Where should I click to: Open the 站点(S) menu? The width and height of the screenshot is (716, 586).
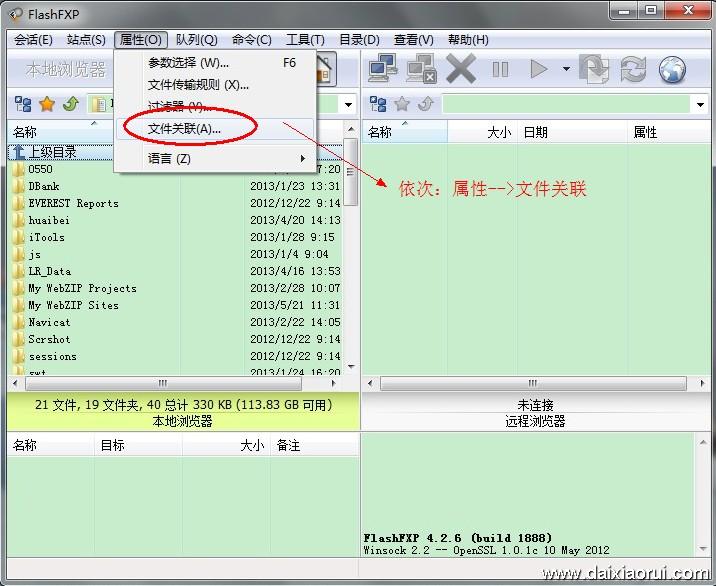pos(86,40)
